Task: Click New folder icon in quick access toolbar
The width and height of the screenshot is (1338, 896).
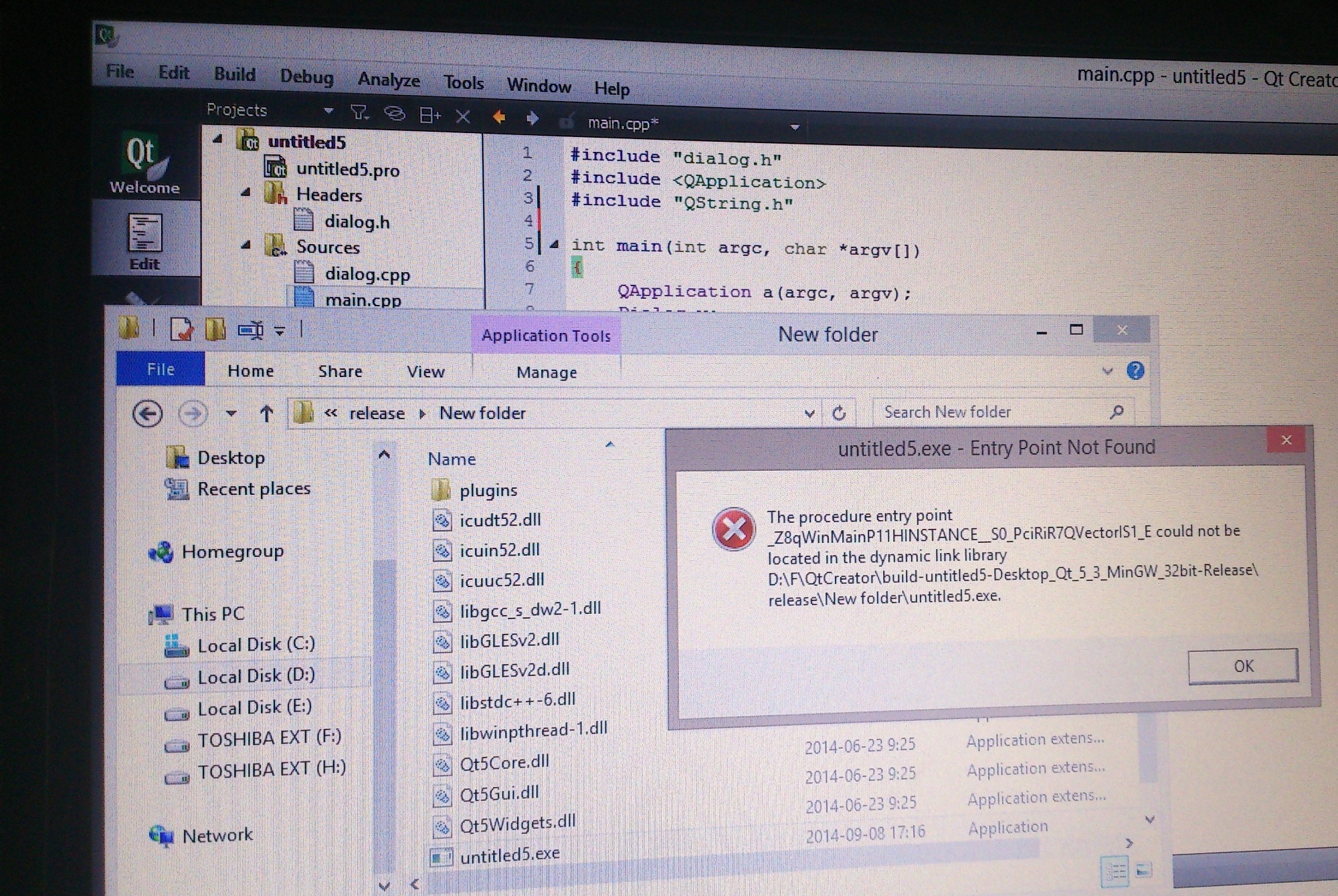Action: (215, 330)
